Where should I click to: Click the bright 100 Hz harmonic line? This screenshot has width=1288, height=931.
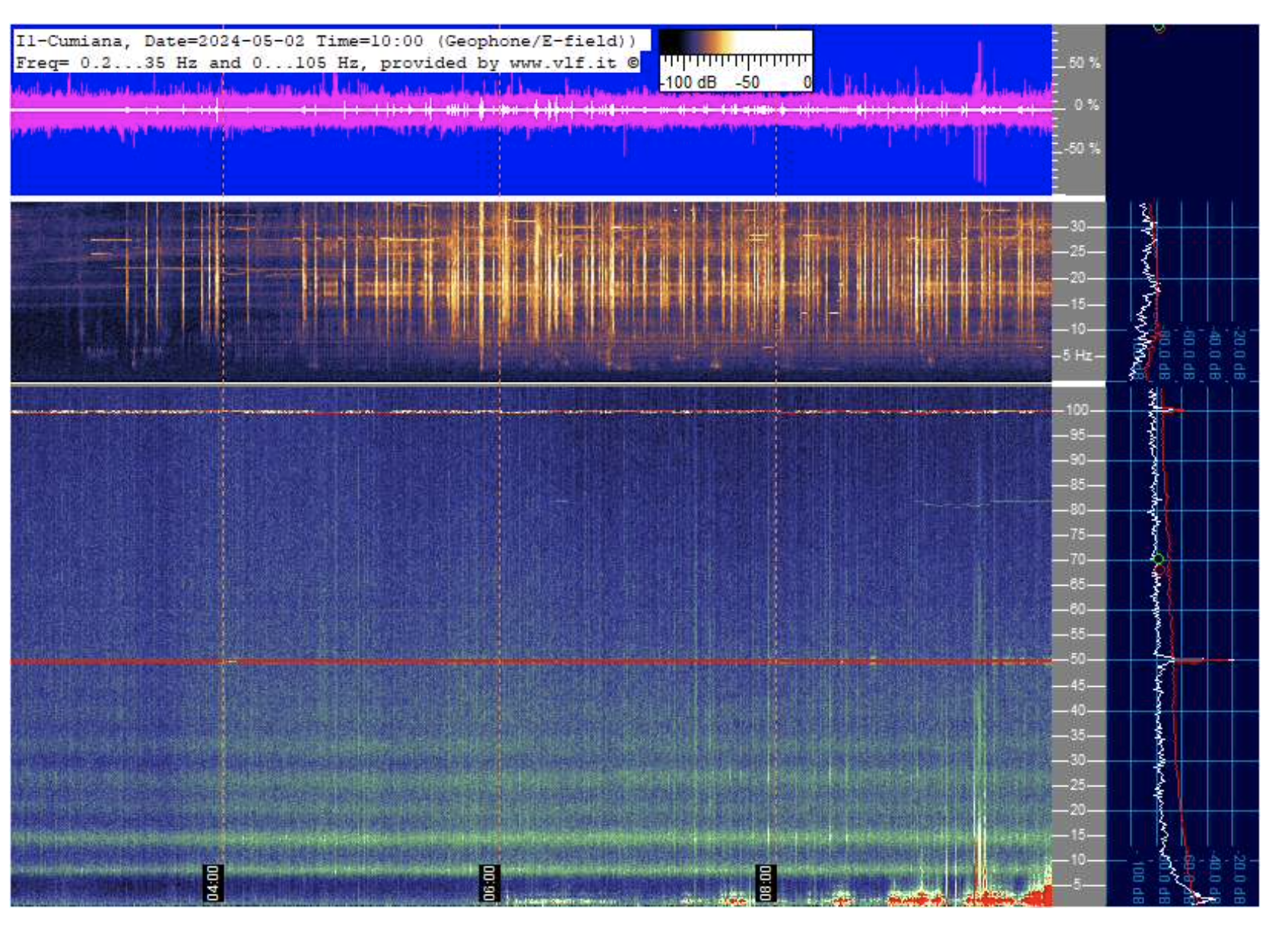[531, 412]
